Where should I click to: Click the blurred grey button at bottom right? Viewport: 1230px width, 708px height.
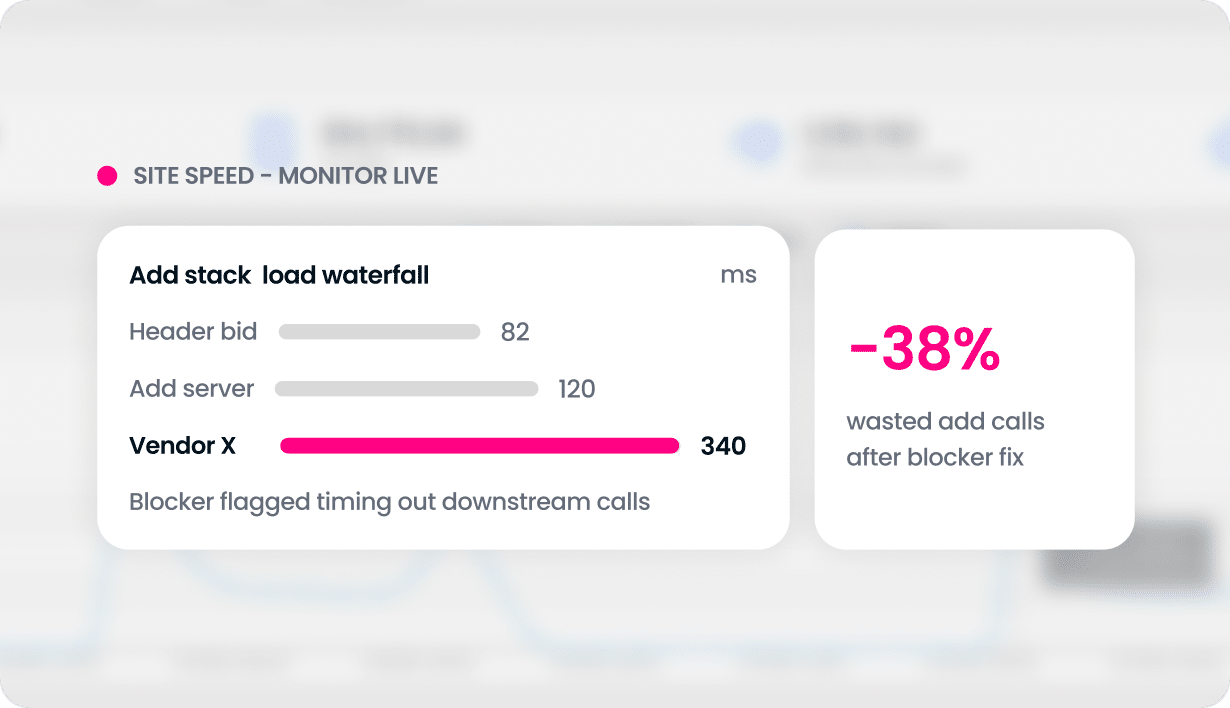coord(1126,552)
